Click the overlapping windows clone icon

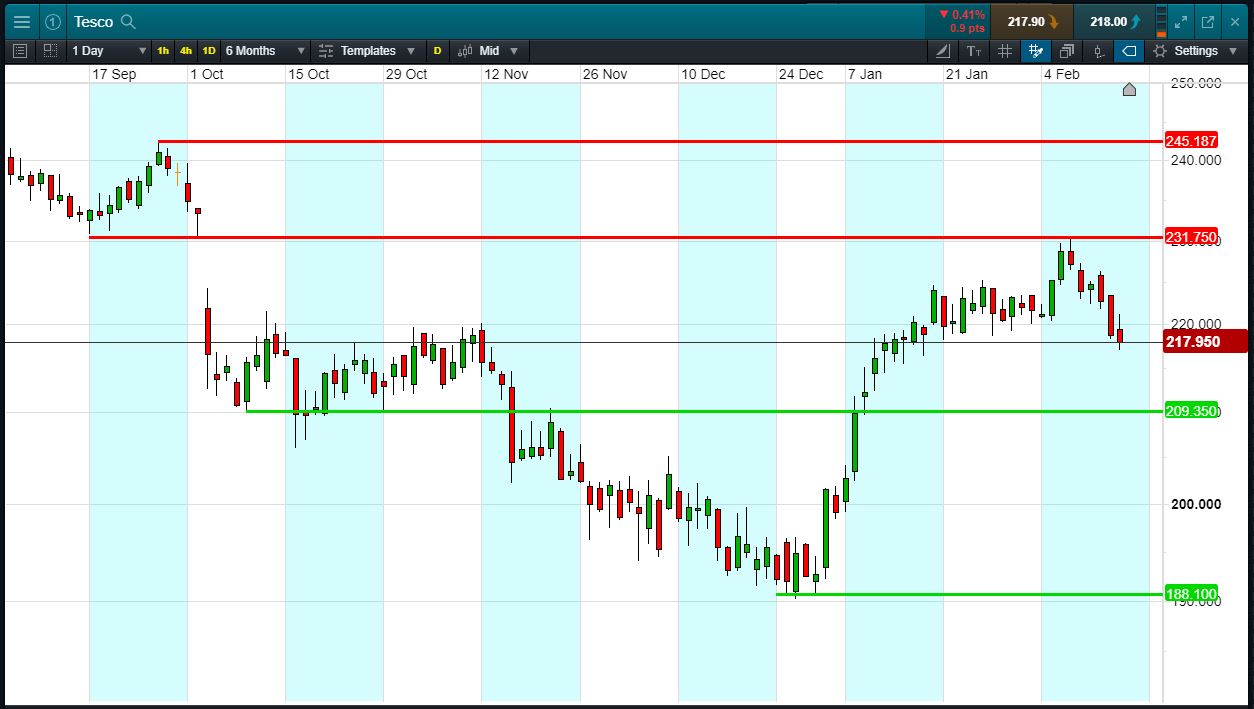tap(1067, 50)
